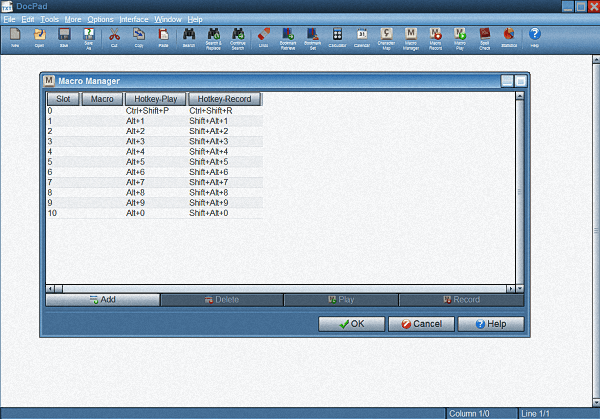Click the Slot column header
600x419 pixels.
tap(63, 99)
